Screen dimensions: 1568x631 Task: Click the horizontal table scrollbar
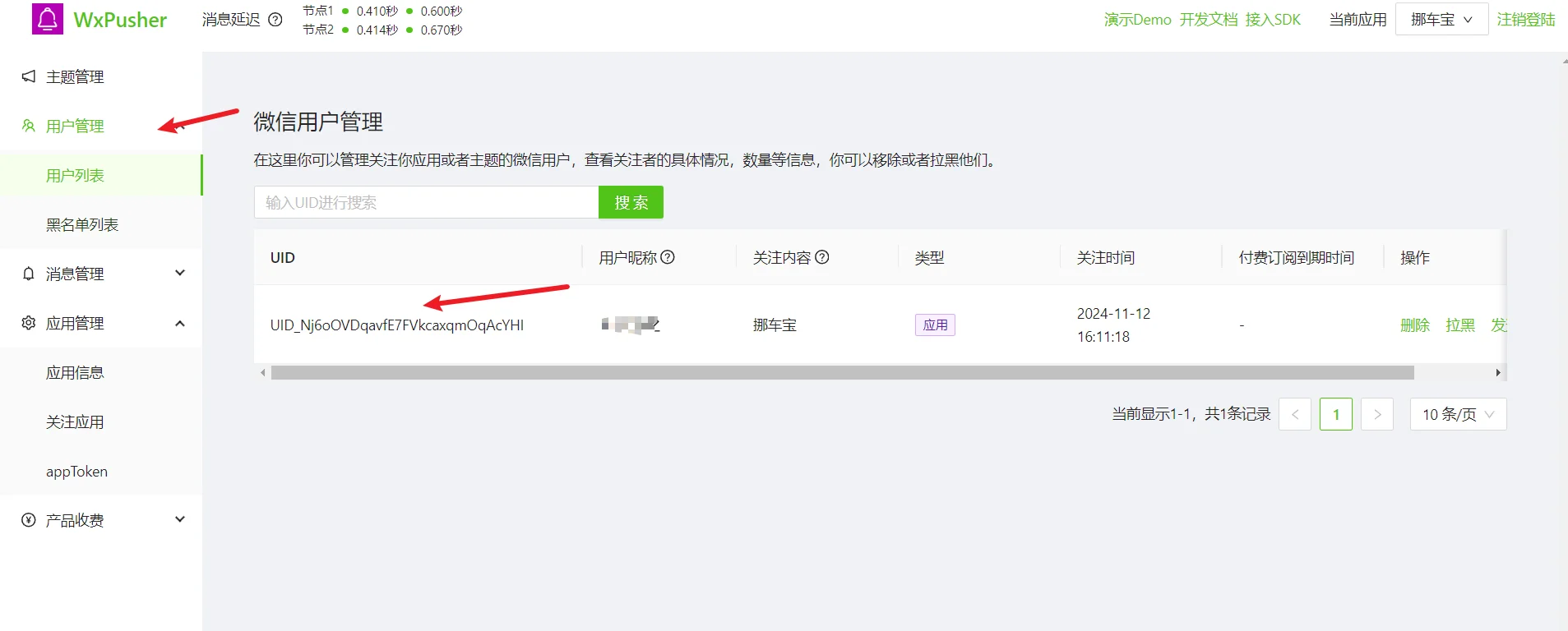(x=842, y=373)
